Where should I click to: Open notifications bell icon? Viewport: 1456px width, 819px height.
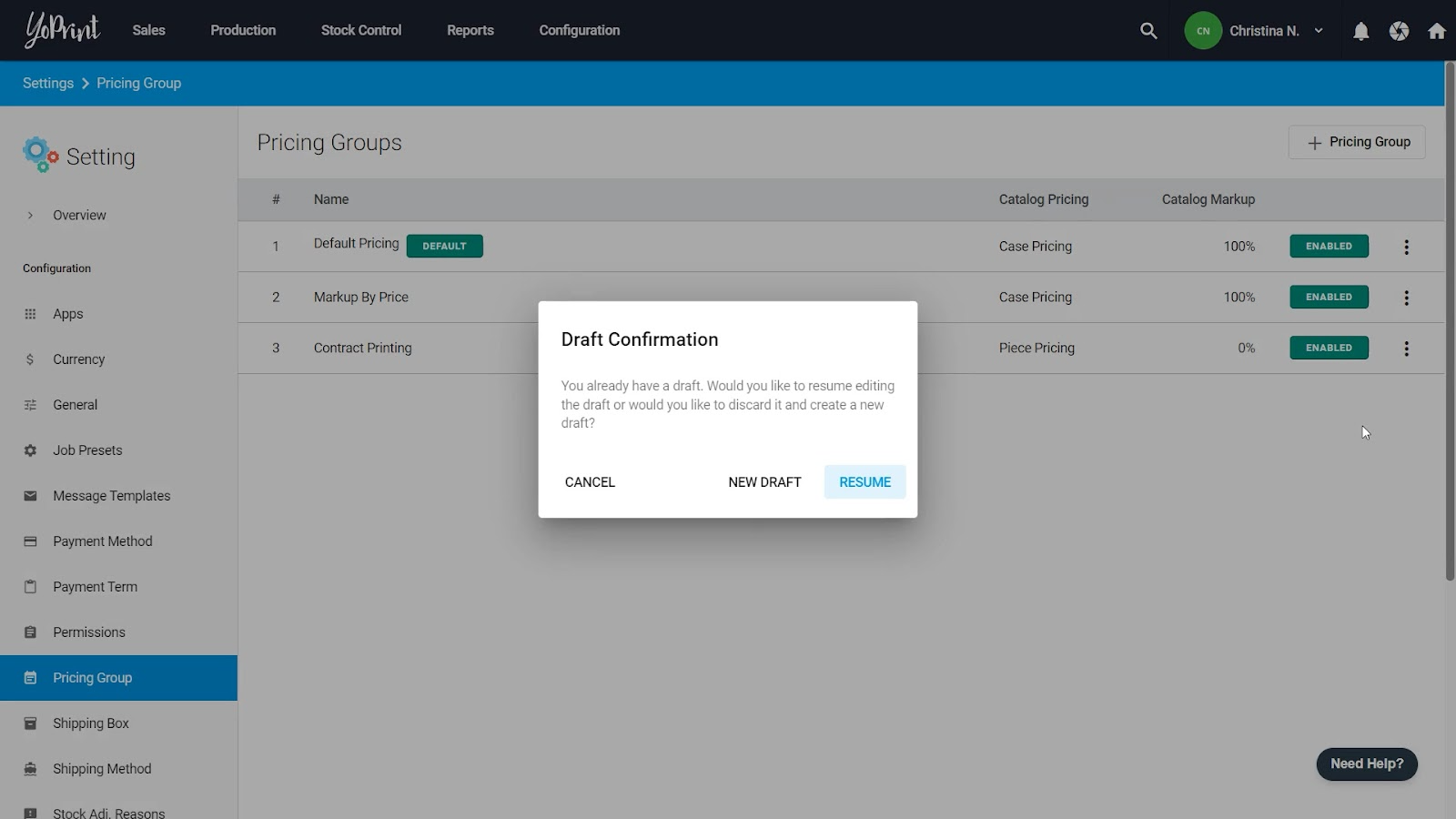point(1360,31)
